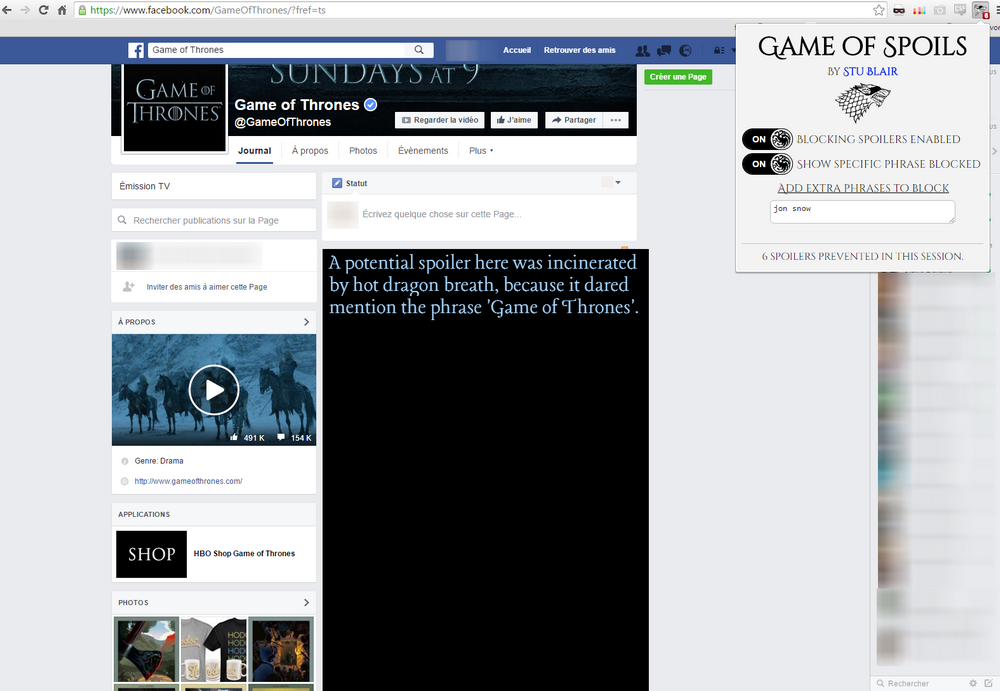Switch to the À propos tab

[x=310, y=151]
